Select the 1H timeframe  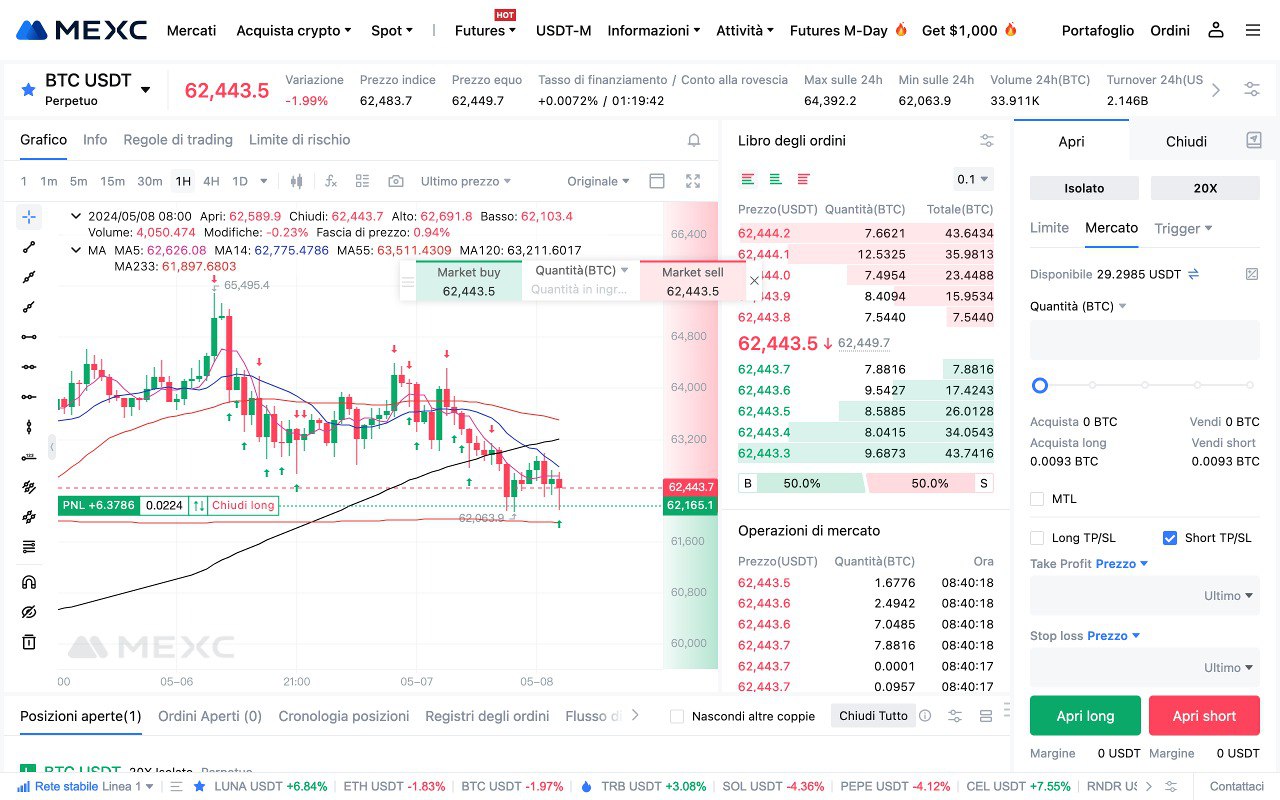(183, 181)
